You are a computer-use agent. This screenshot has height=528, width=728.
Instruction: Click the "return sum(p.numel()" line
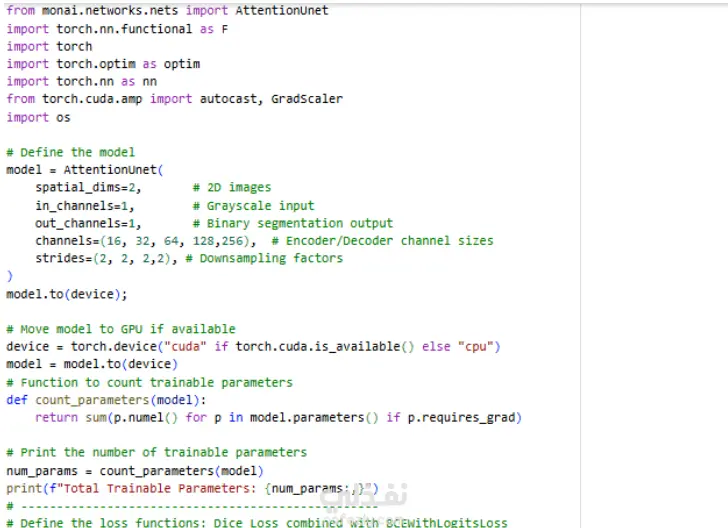pyautogui.click(x=279, y=418)
